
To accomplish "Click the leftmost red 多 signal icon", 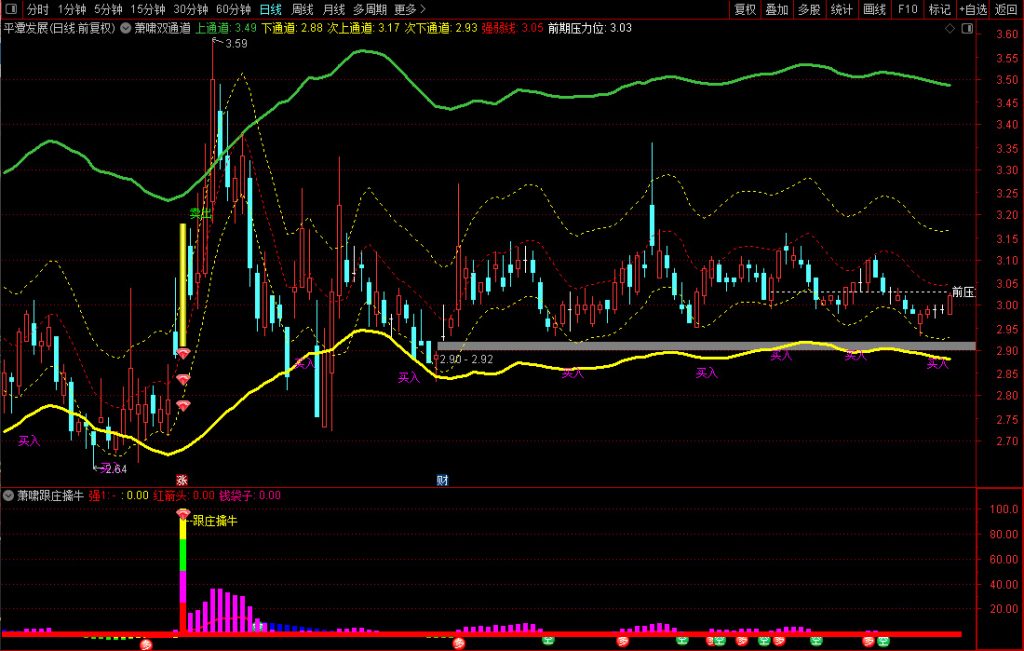I will click(146, 643).
